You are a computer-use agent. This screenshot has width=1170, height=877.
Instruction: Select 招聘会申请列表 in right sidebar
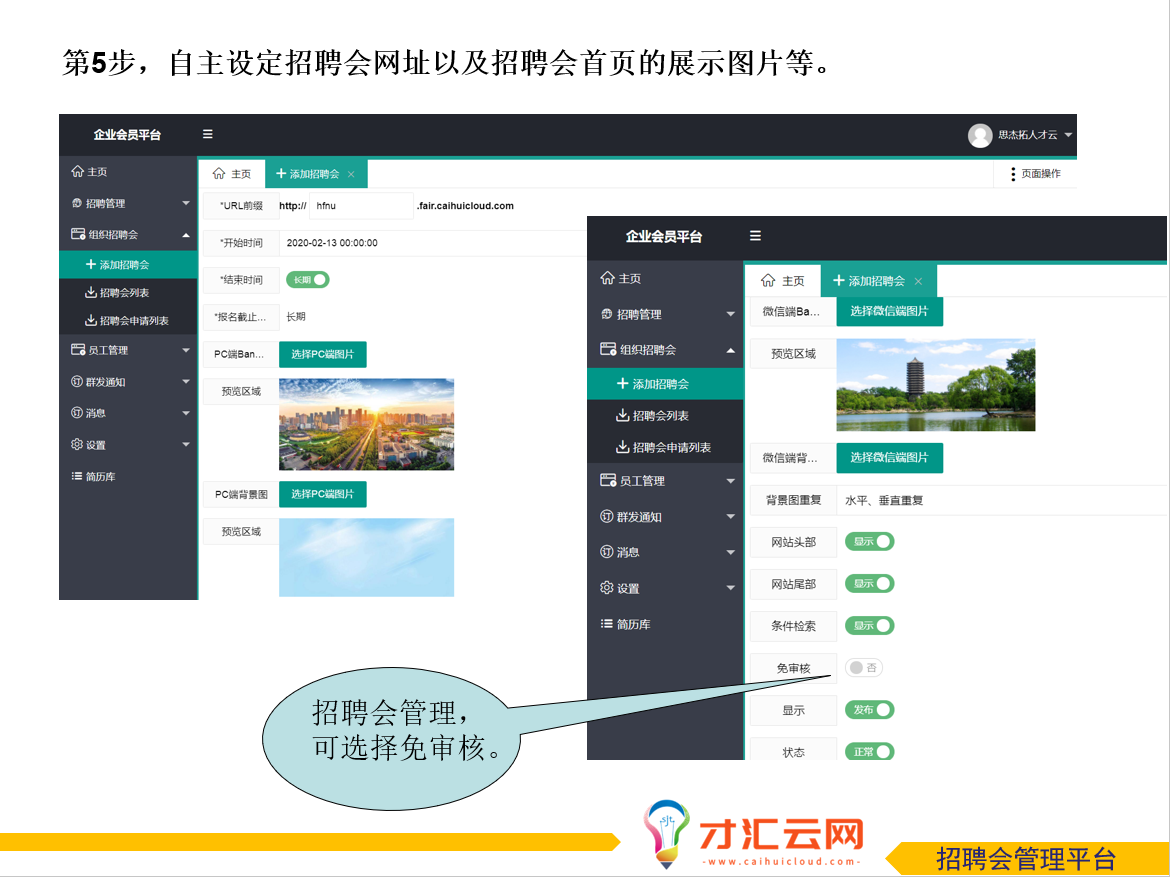[671, 447]
